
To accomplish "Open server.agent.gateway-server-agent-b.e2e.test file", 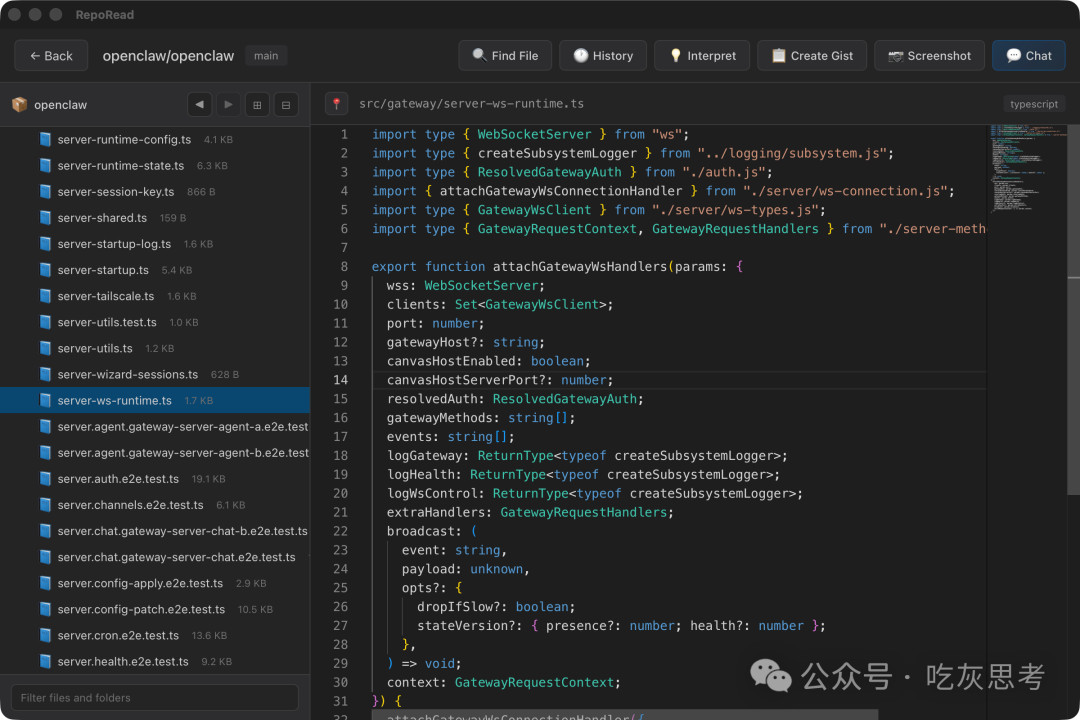I will click(155, 453).
